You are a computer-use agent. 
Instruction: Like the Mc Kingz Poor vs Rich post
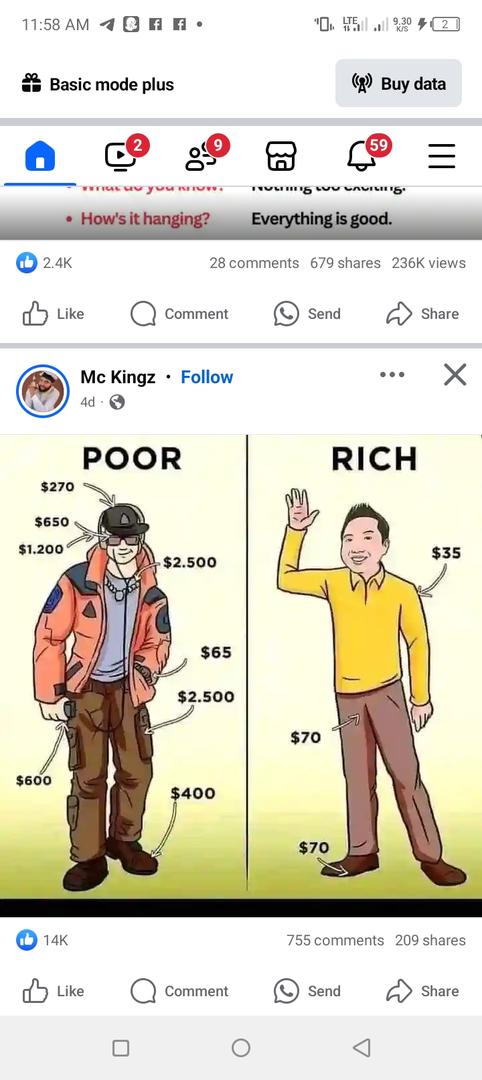(x=53, y=991)
